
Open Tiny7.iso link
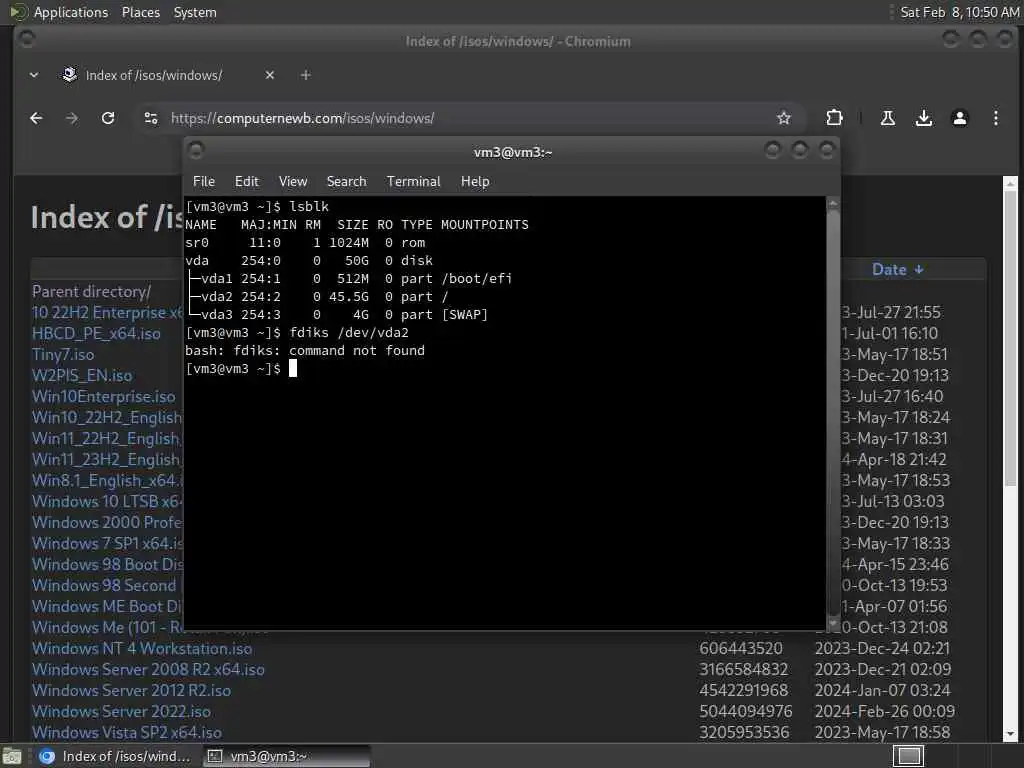[63, 355]
